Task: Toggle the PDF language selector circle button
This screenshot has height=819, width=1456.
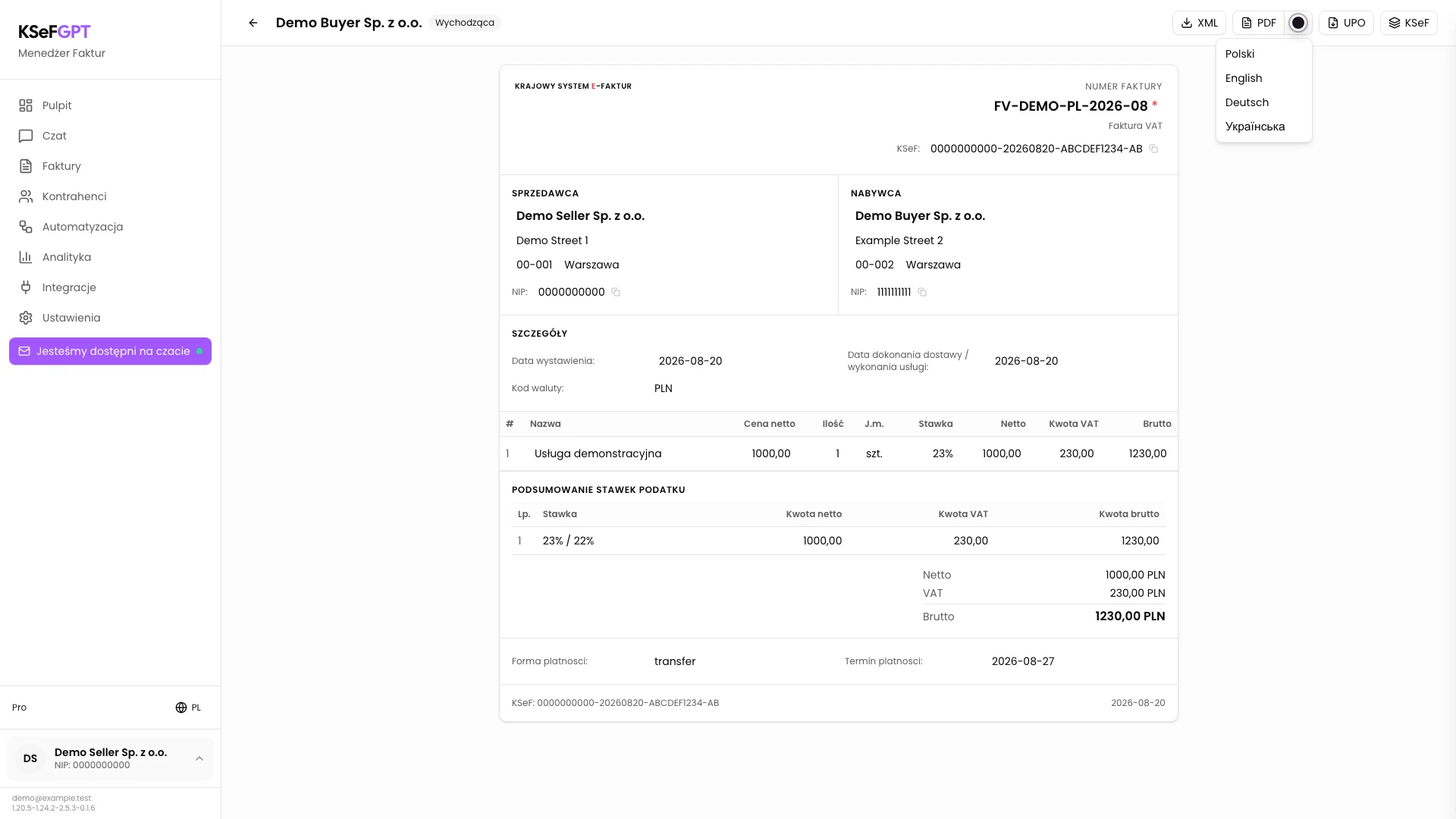Action: (x=1298, y=23)
